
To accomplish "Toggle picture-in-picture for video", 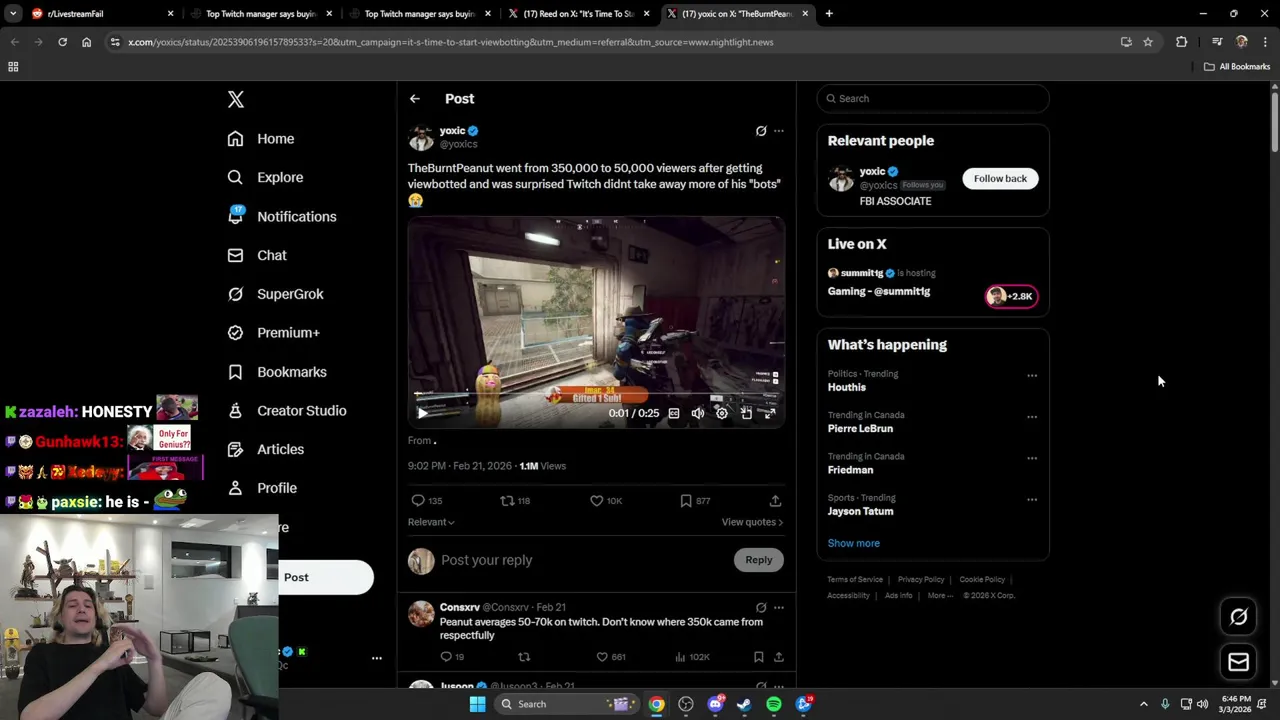I will tap(746, 413).
